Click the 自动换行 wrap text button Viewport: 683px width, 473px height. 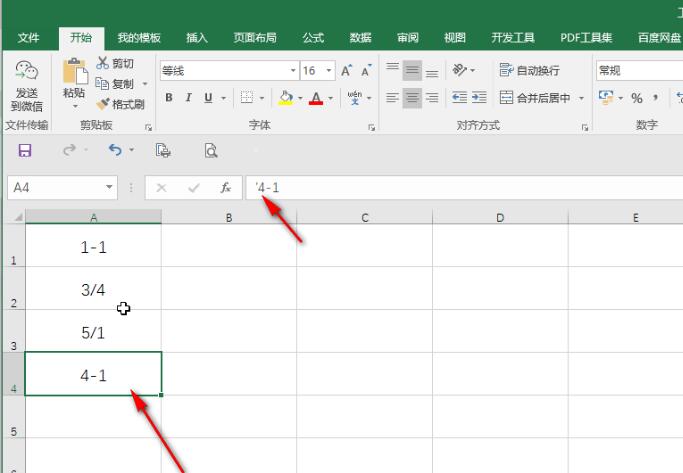[530, 71]
